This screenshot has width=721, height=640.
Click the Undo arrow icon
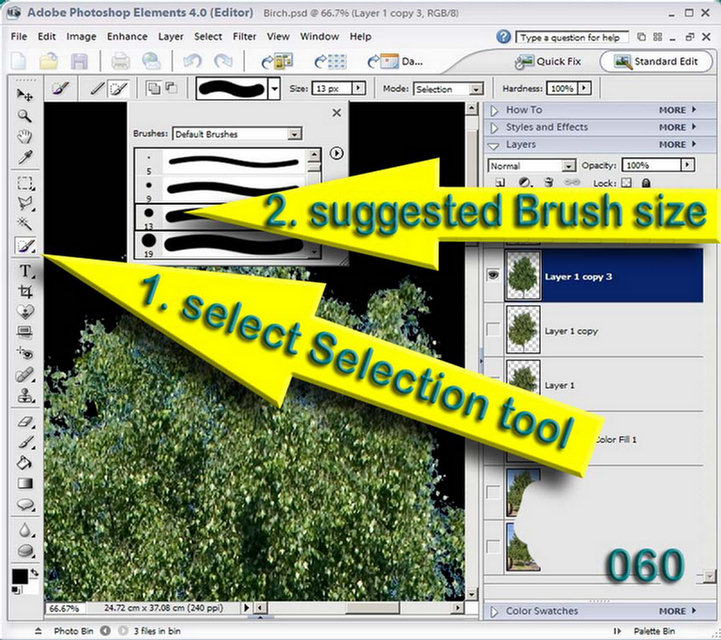[193, 62]
